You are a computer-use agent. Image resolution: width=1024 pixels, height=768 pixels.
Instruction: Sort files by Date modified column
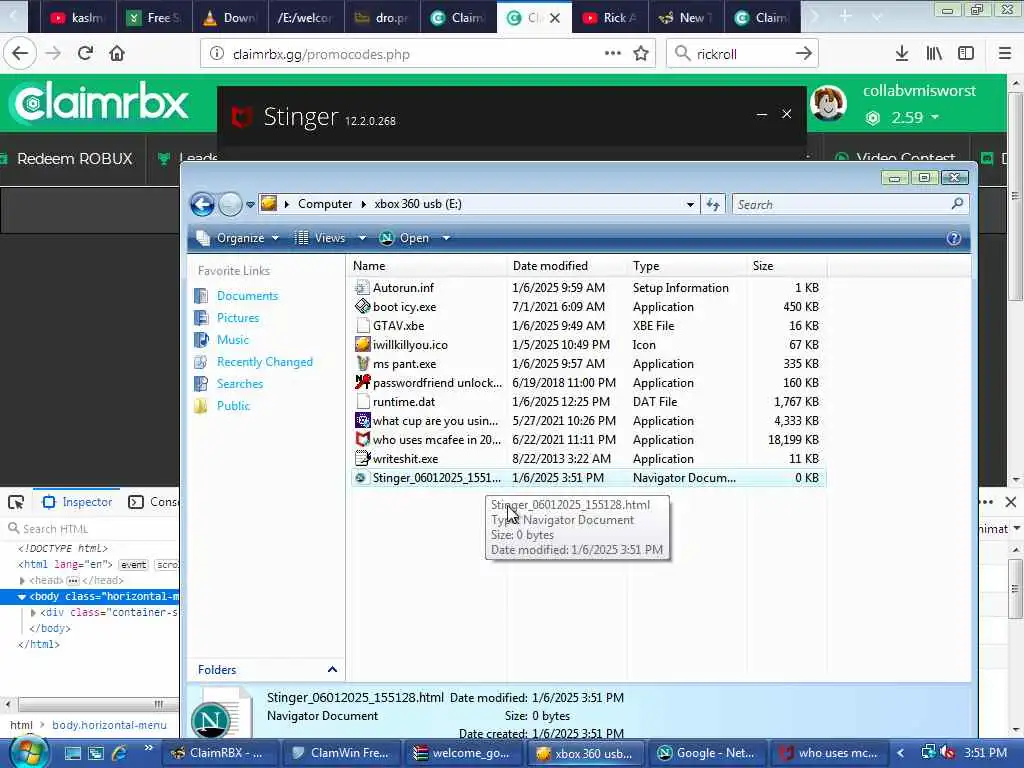(x=566, y=266)
